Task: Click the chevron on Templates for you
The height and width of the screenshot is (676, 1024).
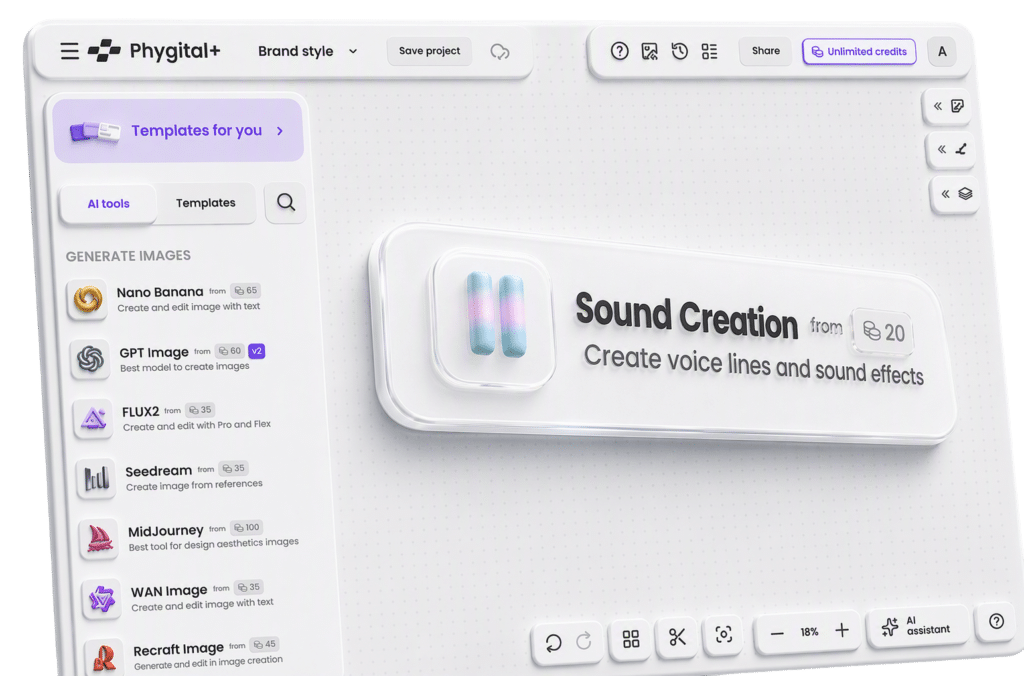Action: coord(280,131)
